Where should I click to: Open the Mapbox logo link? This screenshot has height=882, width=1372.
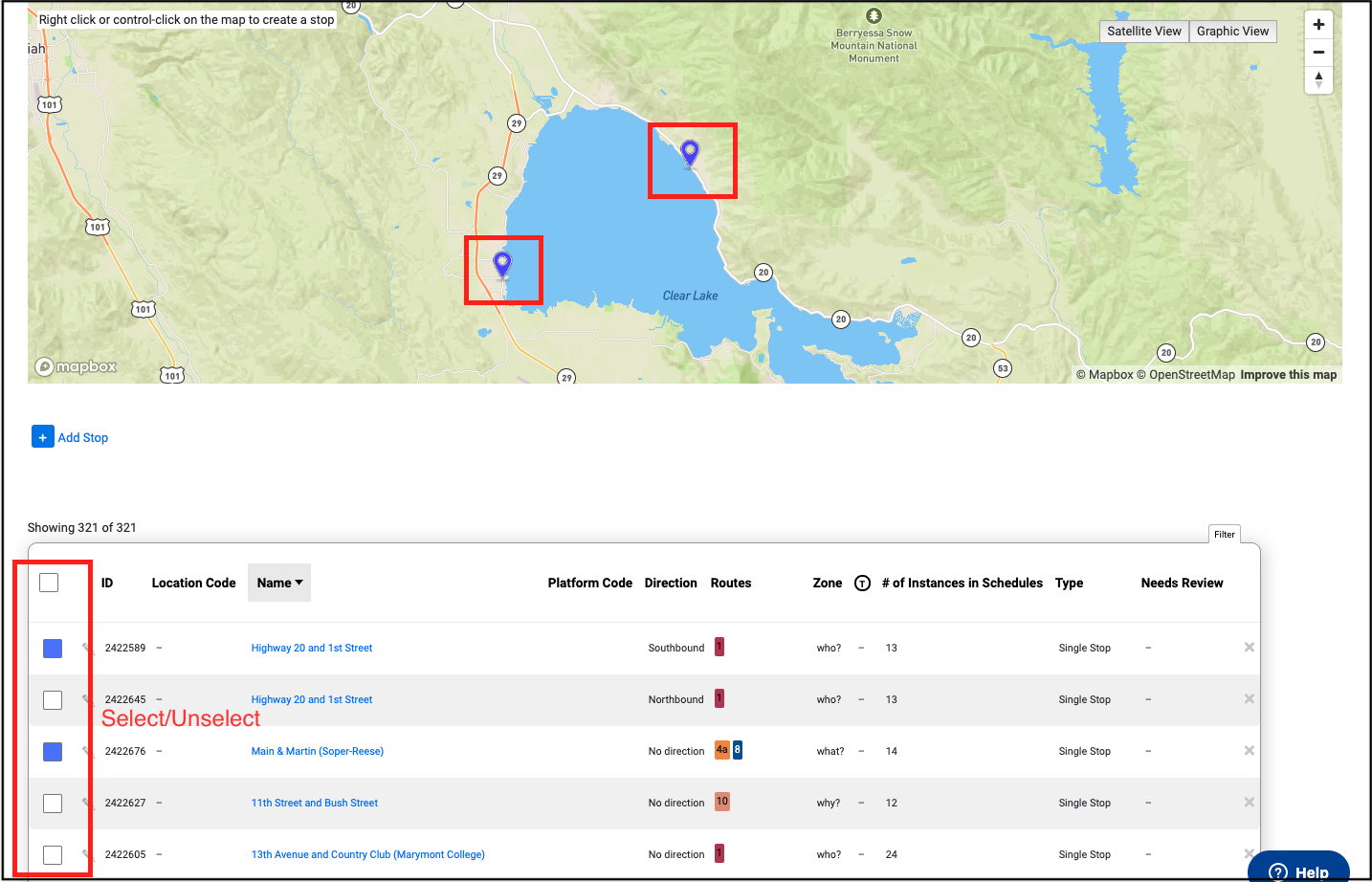76,367
